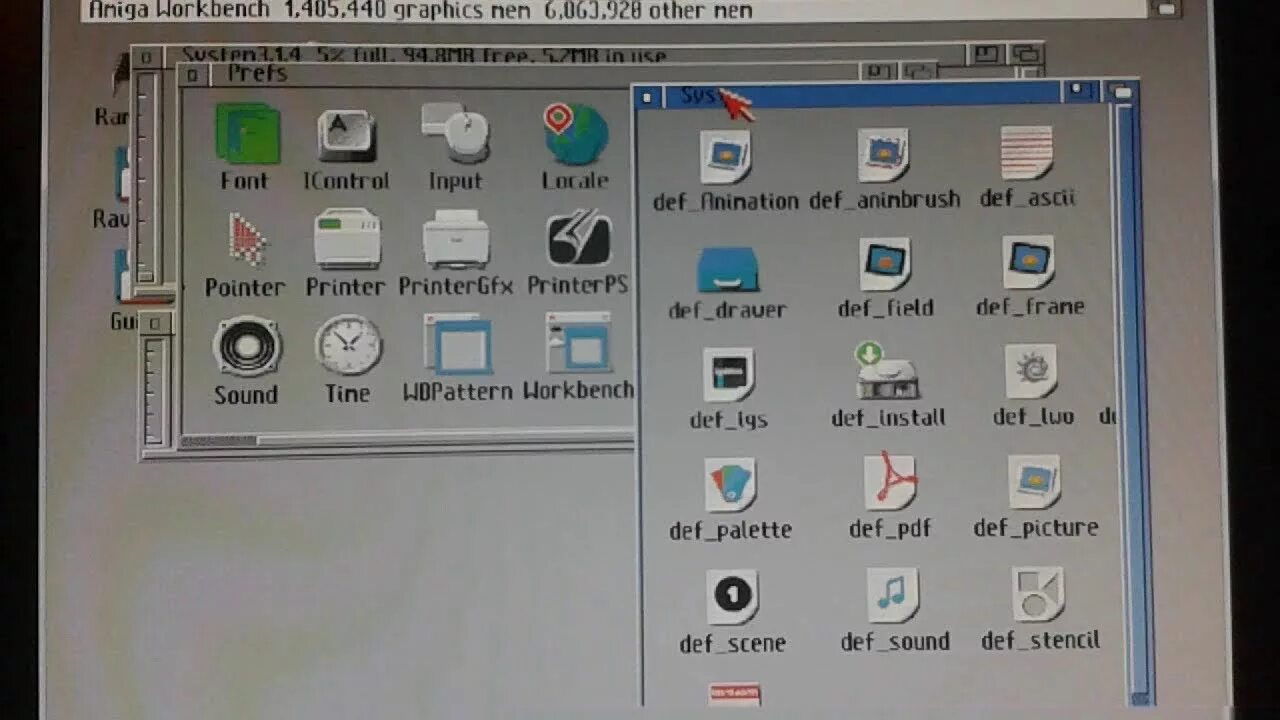
Task: Click the Prefs window depth gadget
Action: (x=921, y=71)
